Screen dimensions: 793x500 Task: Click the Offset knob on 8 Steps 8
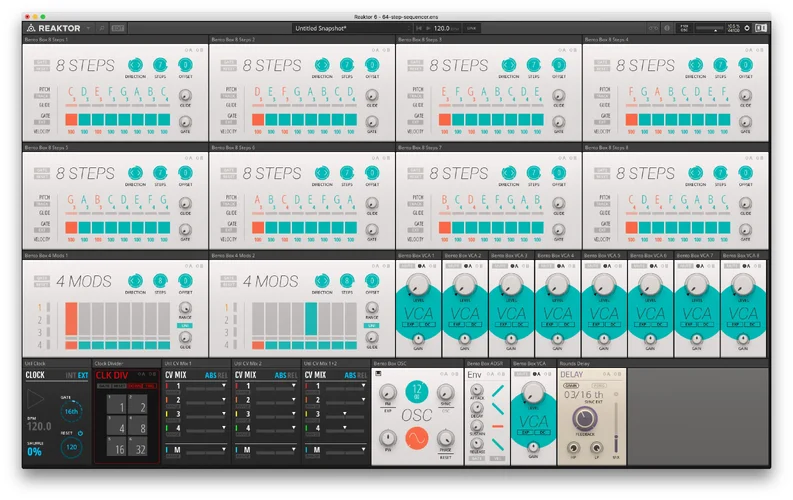[x=745, y=173]
